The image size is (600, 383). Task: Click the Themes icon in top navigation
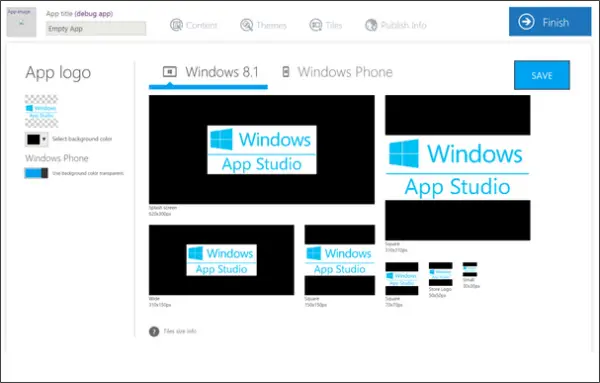tap(246, 25)
